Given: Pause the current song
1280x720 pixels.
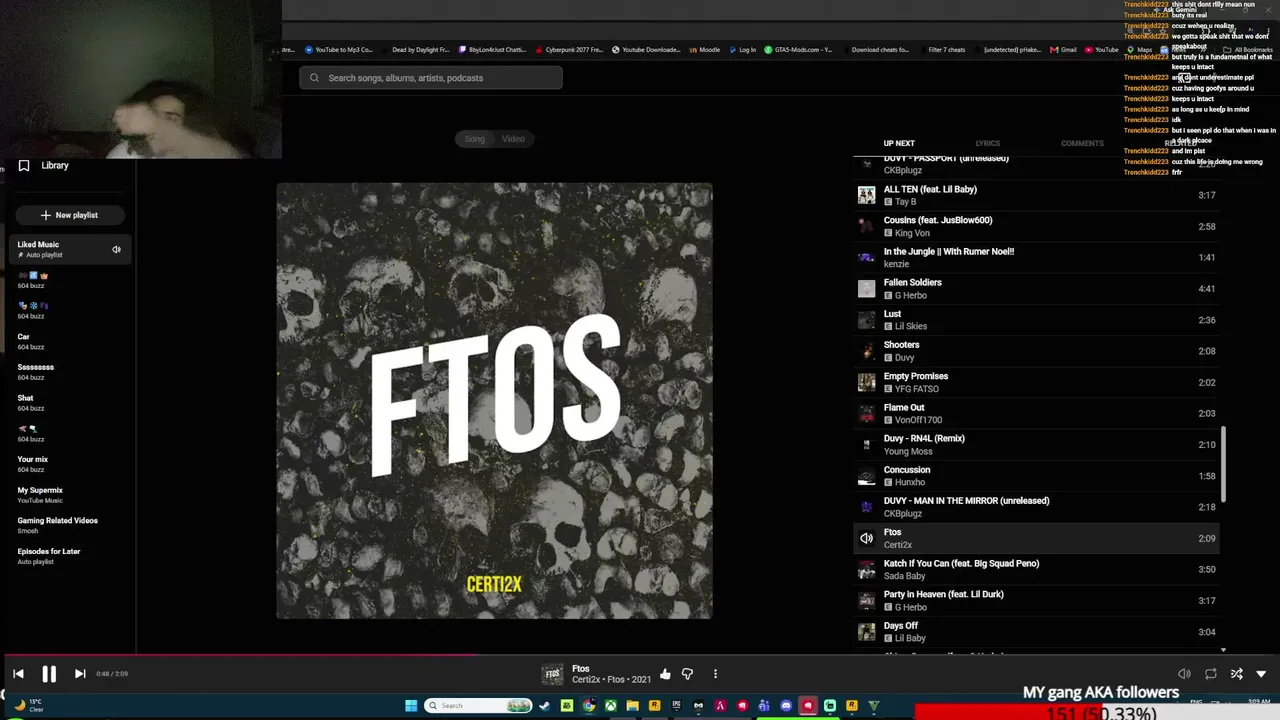Looking at the screenshot, I should click(x=49, y=674).
